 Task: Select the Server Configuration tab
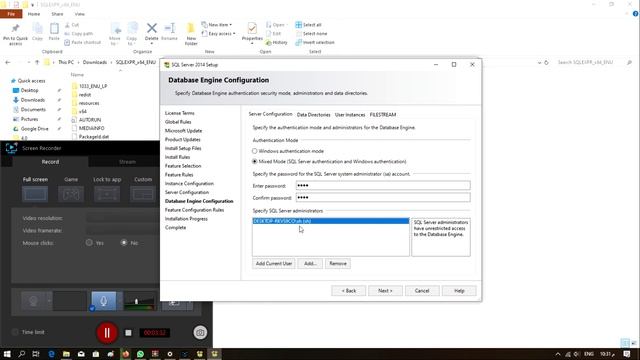click(x=270, y=114)
